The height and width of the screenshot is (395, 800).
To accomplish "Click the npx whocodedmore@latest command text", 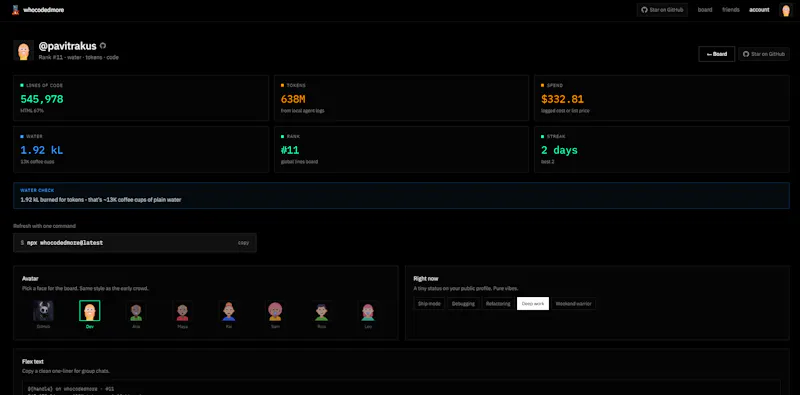I will point(65,243).
